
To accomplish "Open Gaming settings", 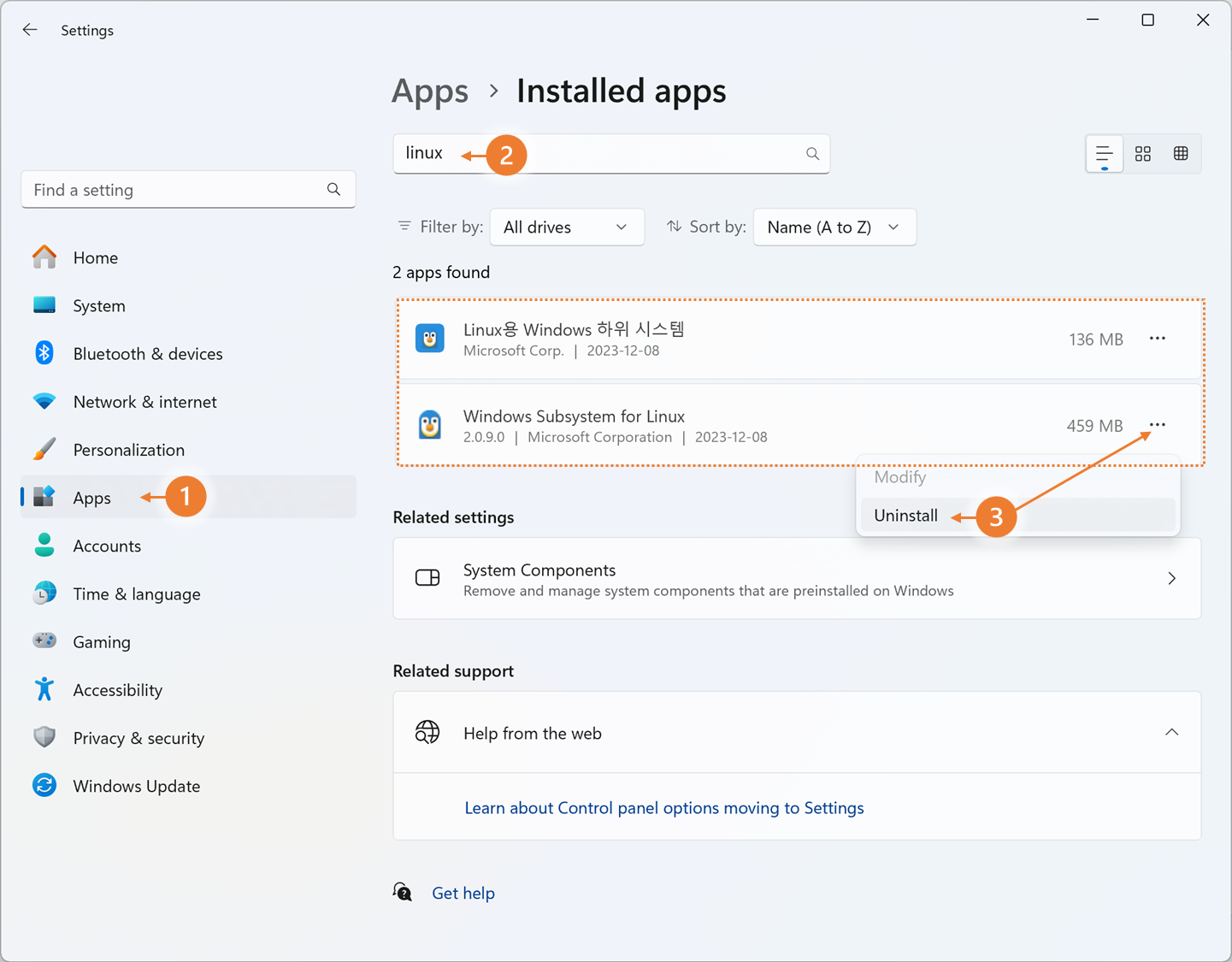I will [x=188, y=641].
